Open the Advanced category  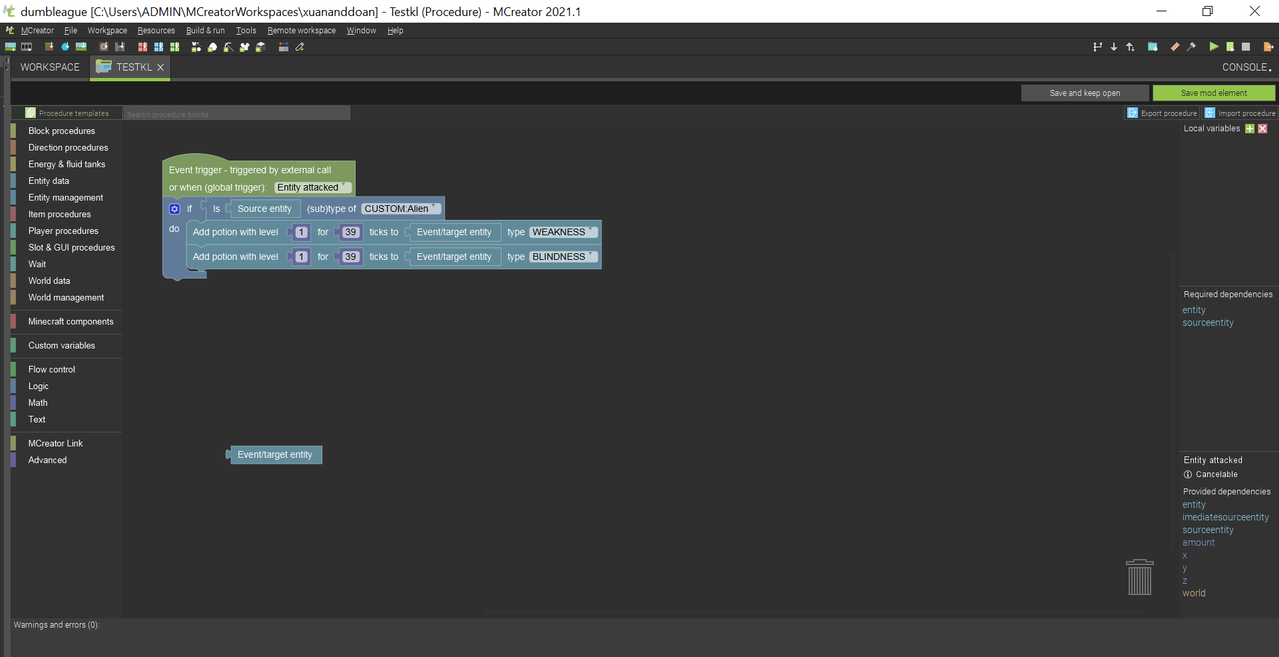[47, 460]
